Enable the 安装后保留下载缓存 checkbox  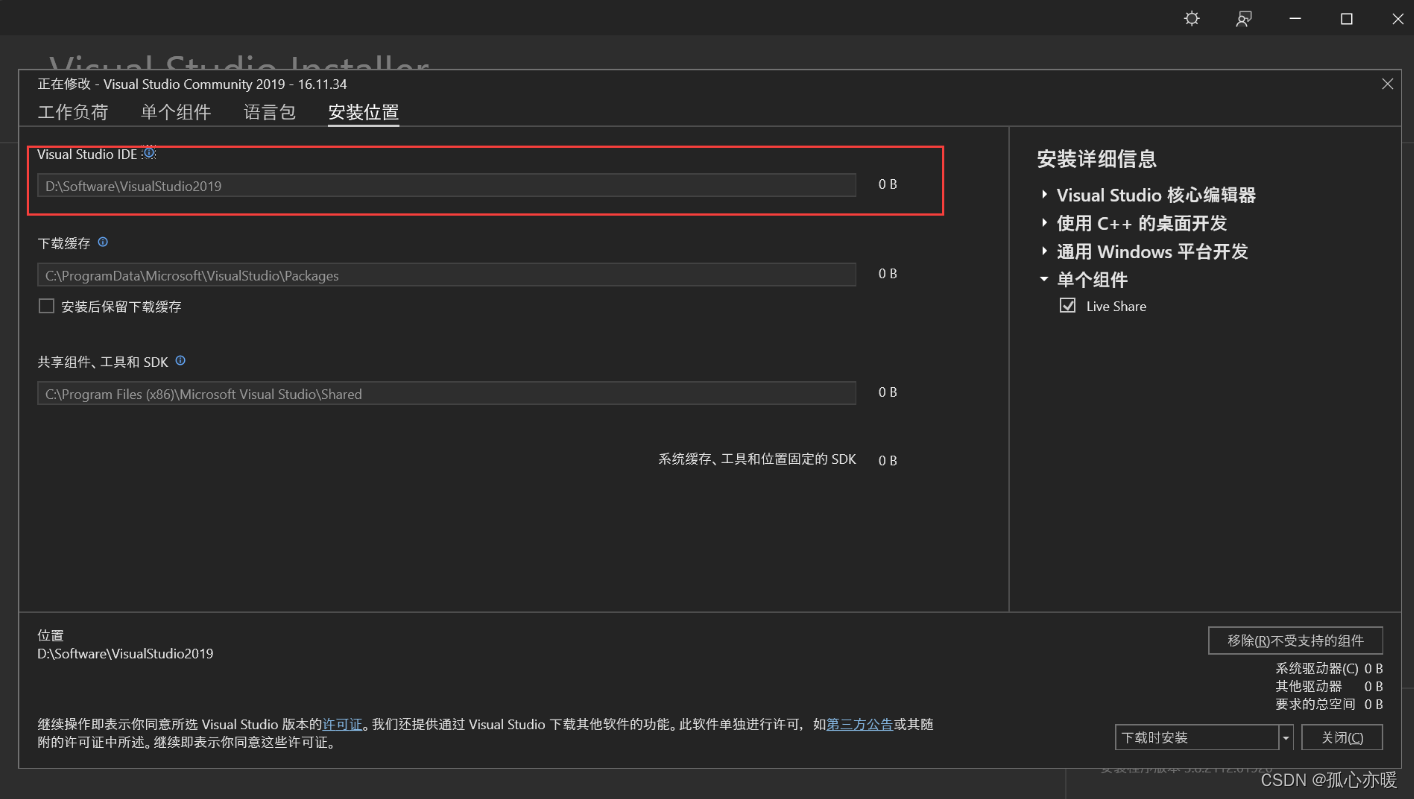[x=46, y=306]
